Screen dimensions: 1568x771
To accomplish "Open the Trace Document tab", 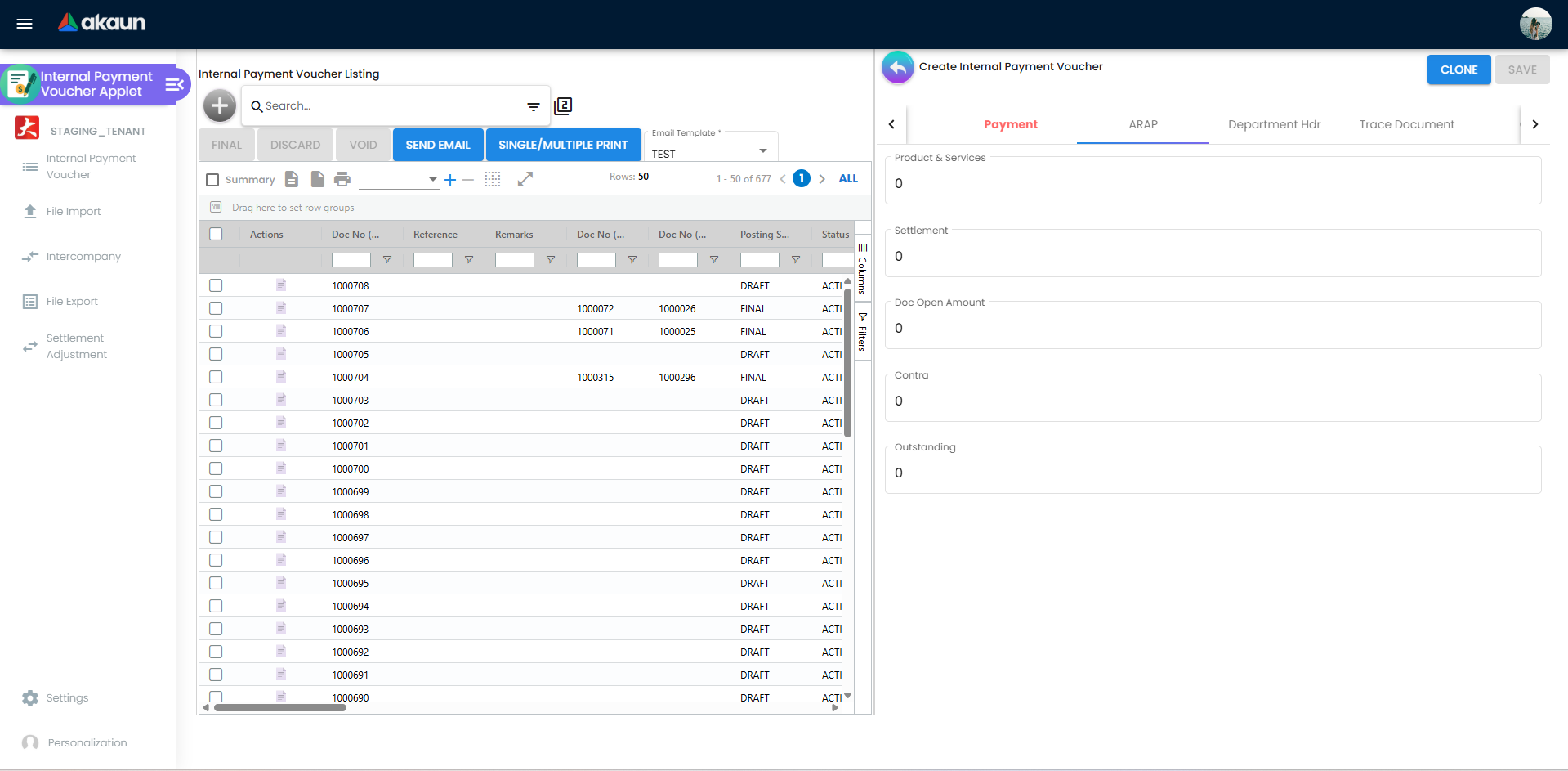I will (x=1406, y=124).
